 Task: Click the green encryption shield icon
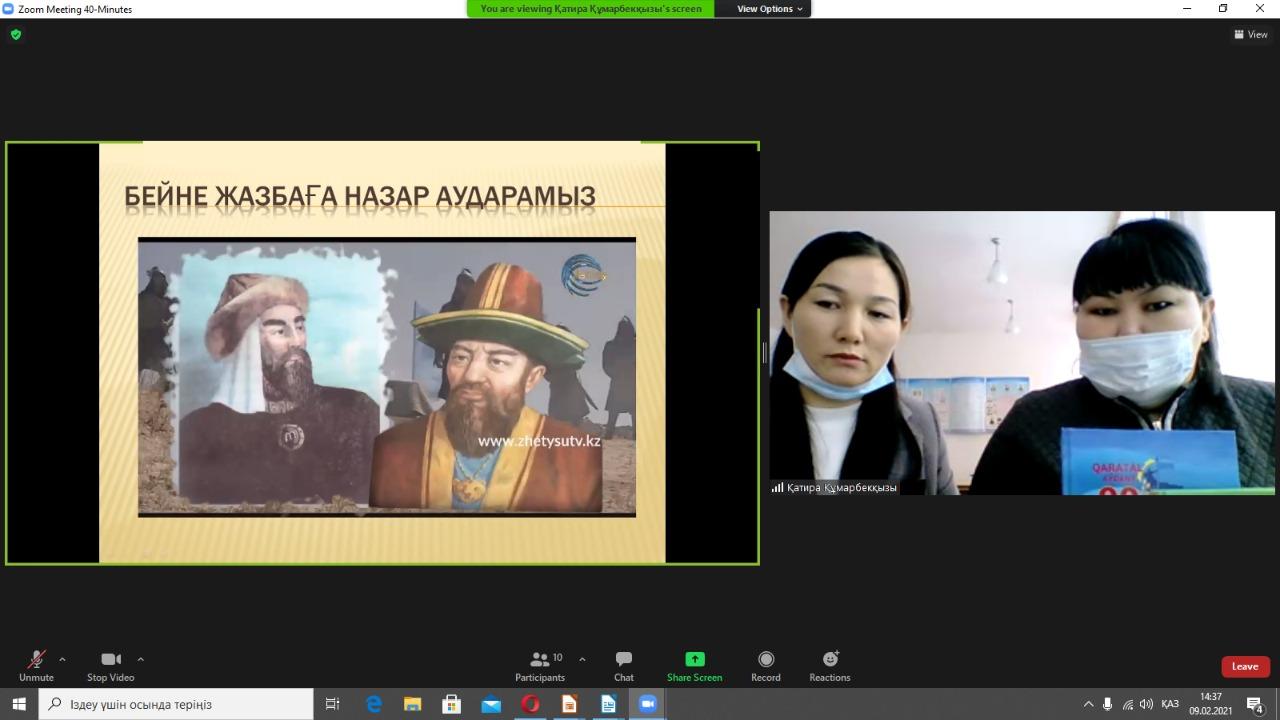coord(16,35)
